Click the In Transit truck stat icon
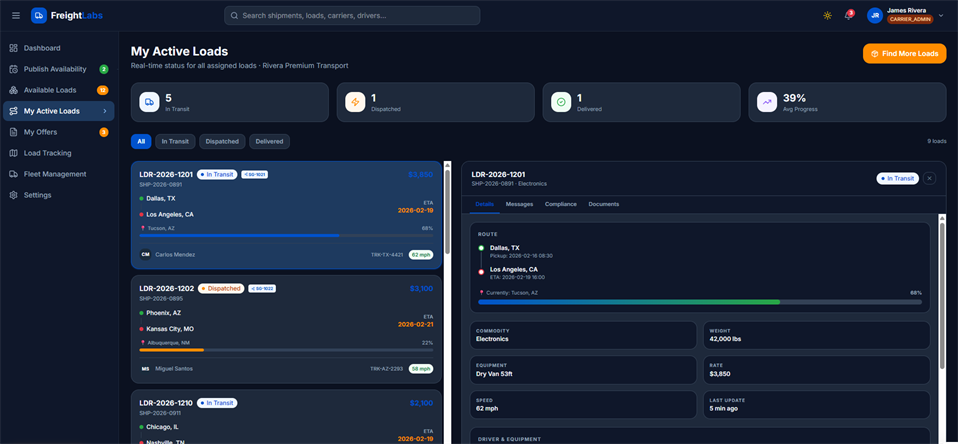 pos(149,102)
